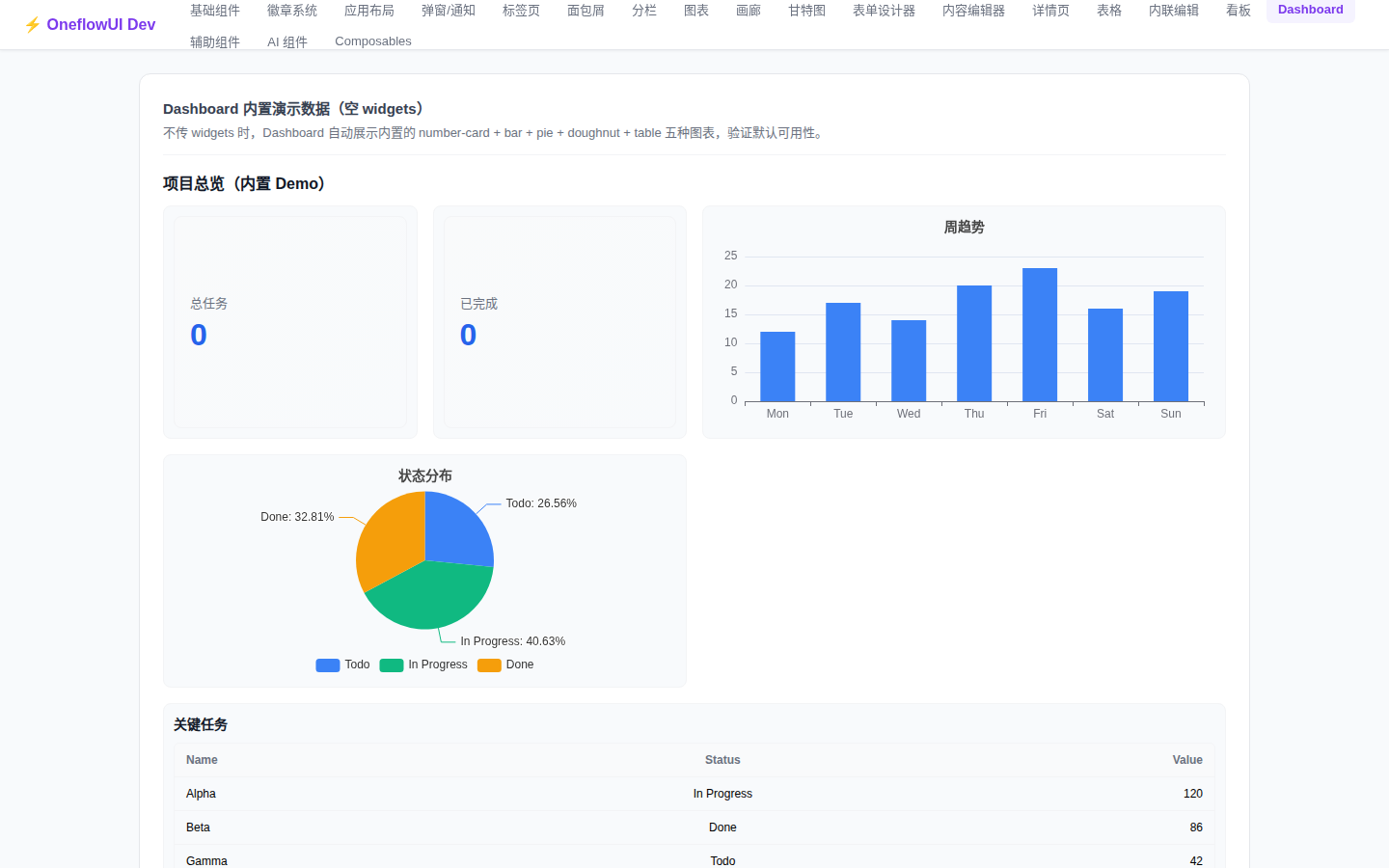Image resolution: width=1389 pixels, height=868 pixels.
Task: Select the Alpha row name cell
Action: point(201,794)
